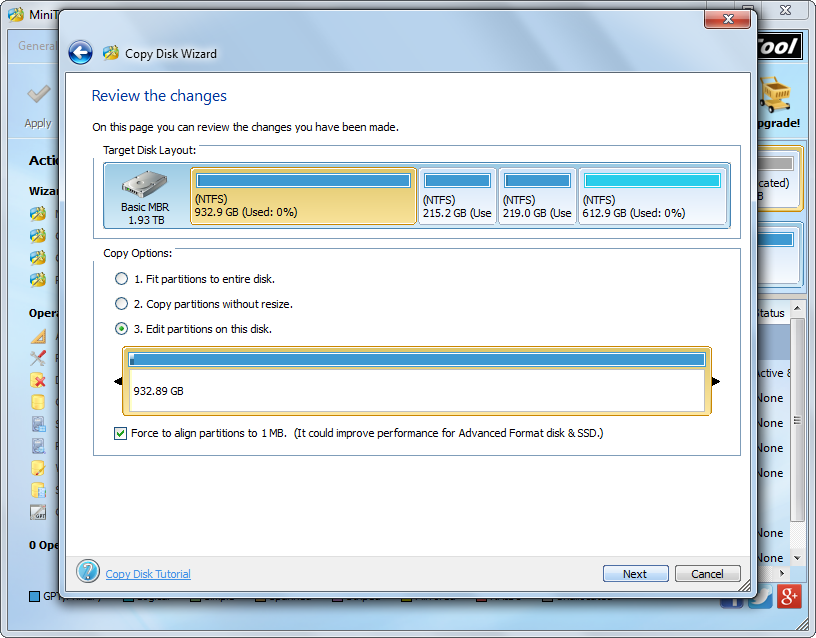This screenshot has height=638, width=816.
Task: Go back using the blue arrow button
Action: click(x=80, y=53)
